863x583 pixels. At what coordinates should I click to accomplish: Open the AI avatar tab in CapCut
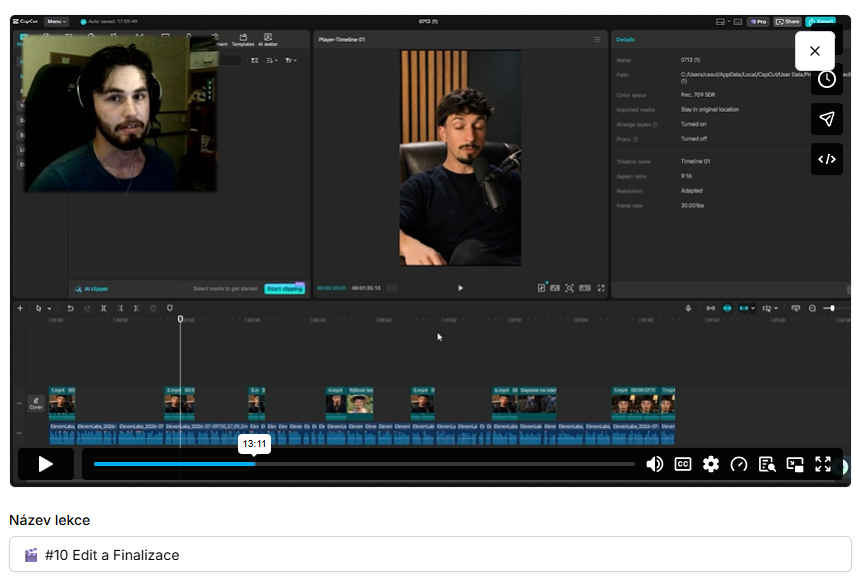point(268,40)
